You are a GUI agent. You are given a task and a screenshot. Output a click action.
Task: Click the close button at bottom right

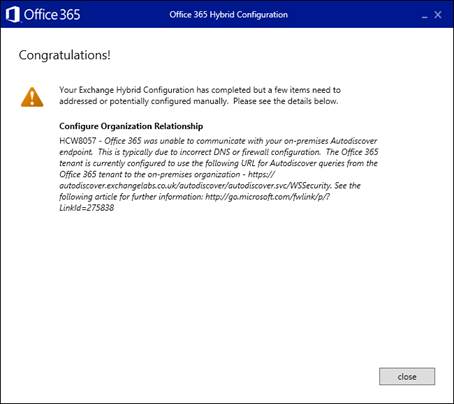(x=407, y=377)
